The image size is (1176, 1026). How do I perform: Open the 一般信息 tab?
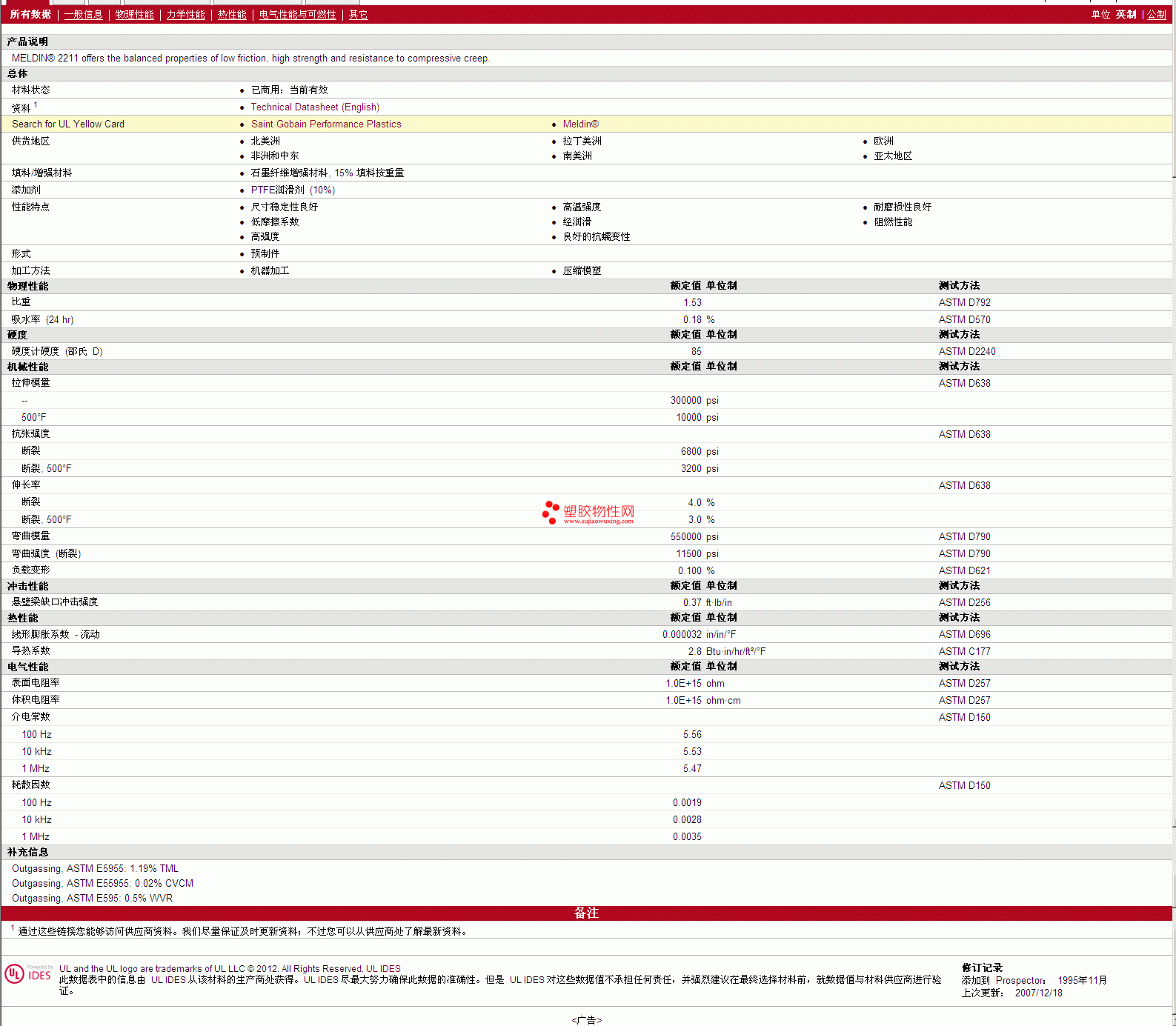point(83,15)
